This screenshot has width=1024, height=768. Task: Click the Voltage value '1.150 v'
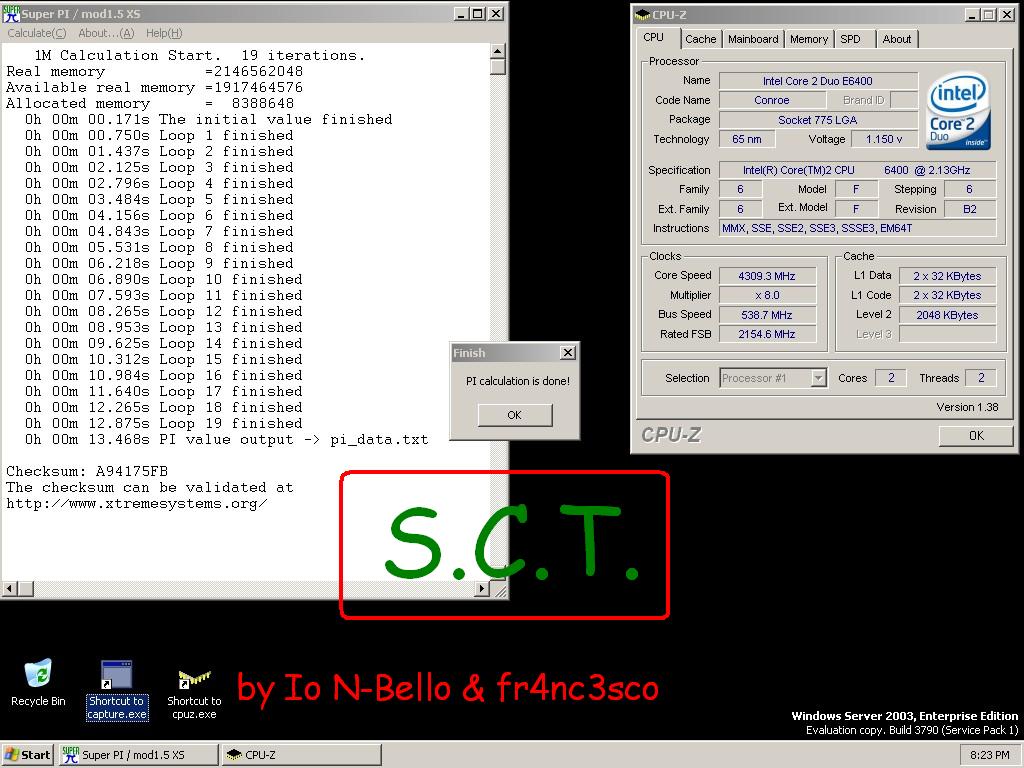coord(884,139)
